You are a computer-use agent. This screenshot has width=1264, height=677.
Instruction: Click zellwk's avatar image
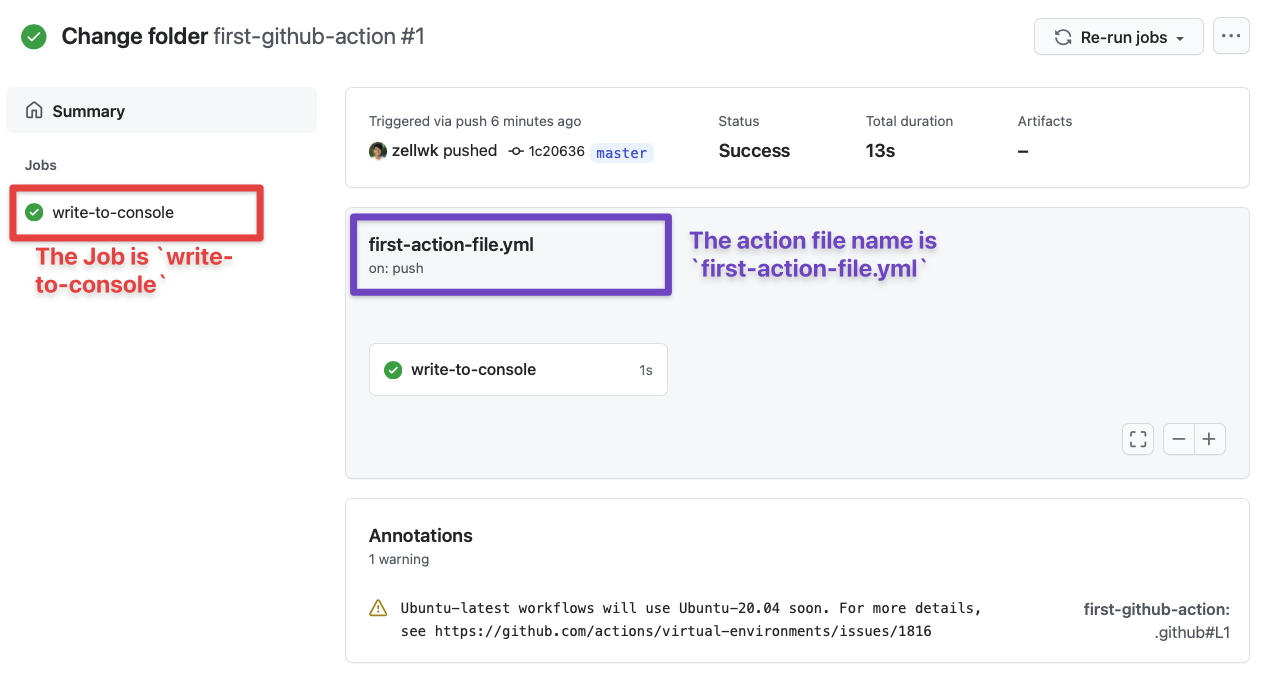[x=377, y=150]
